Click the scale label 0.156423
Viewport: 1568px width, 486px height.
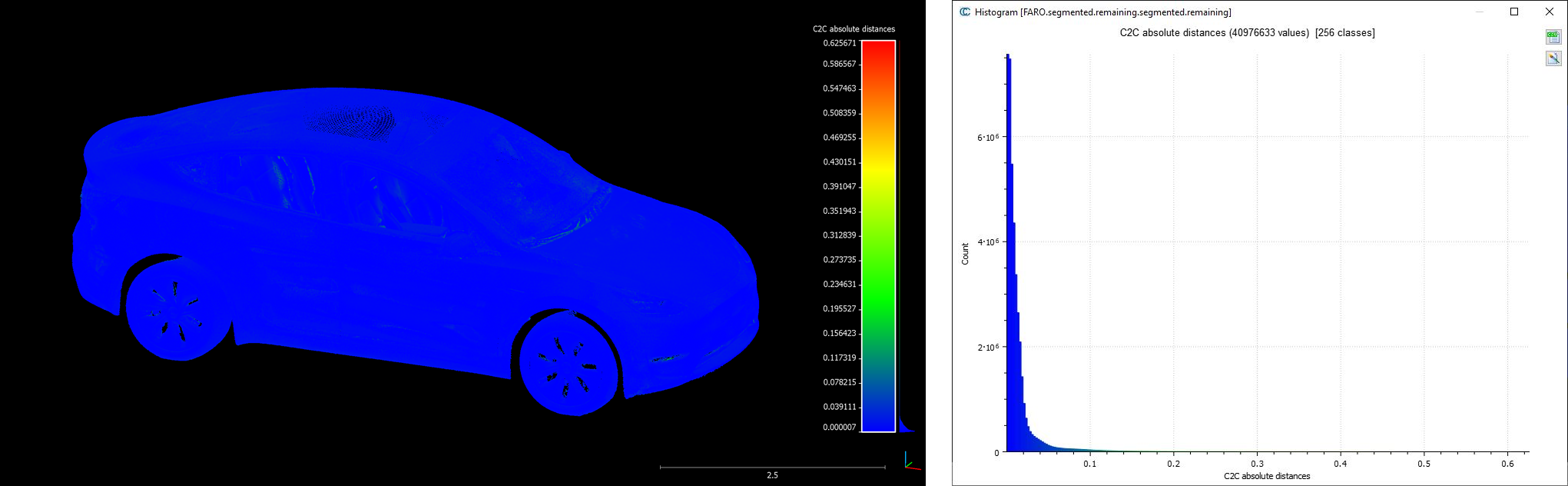pos(840,334)
